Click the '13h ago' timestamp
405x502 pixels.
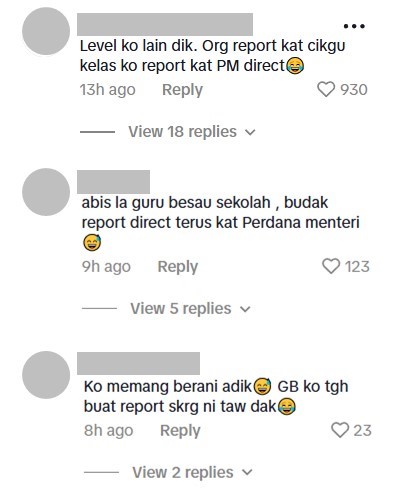108,90
